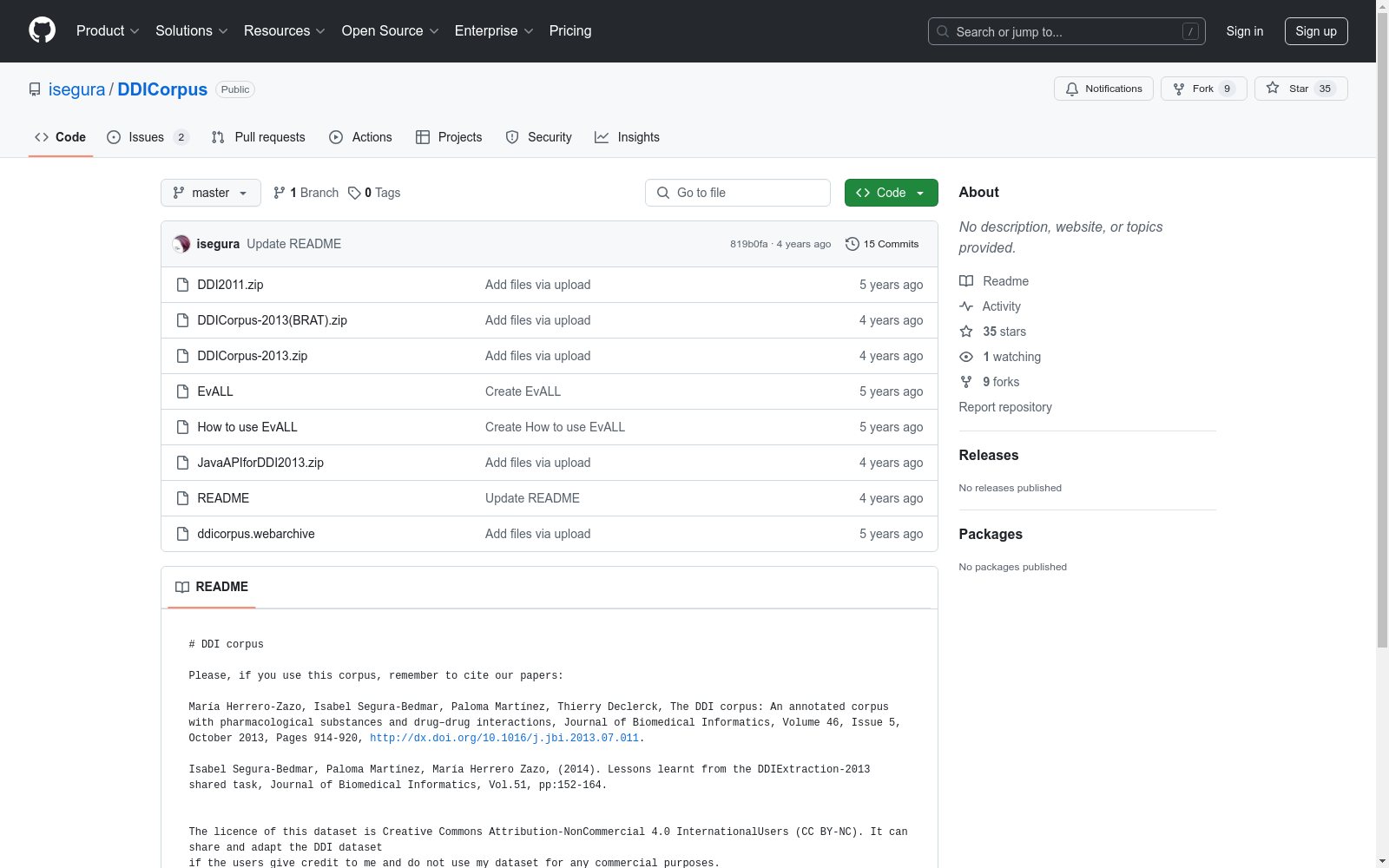The image size is (1389, 868).
Task: Open the Create How to use EvALL commit
Action: pyautogui.click(x=555, y=427)
